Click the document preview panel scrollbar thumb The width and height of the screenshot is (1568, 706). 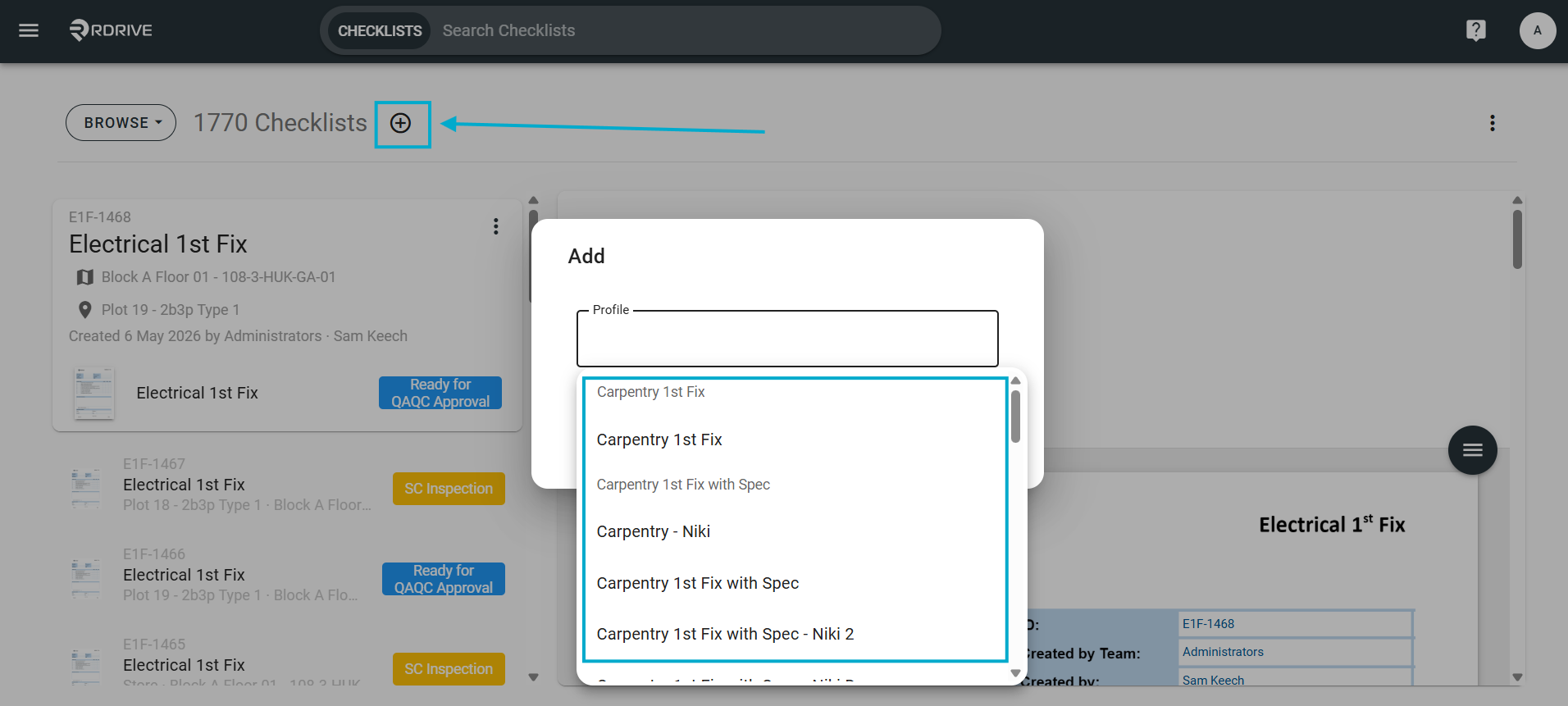click(x=1517, y=239)
